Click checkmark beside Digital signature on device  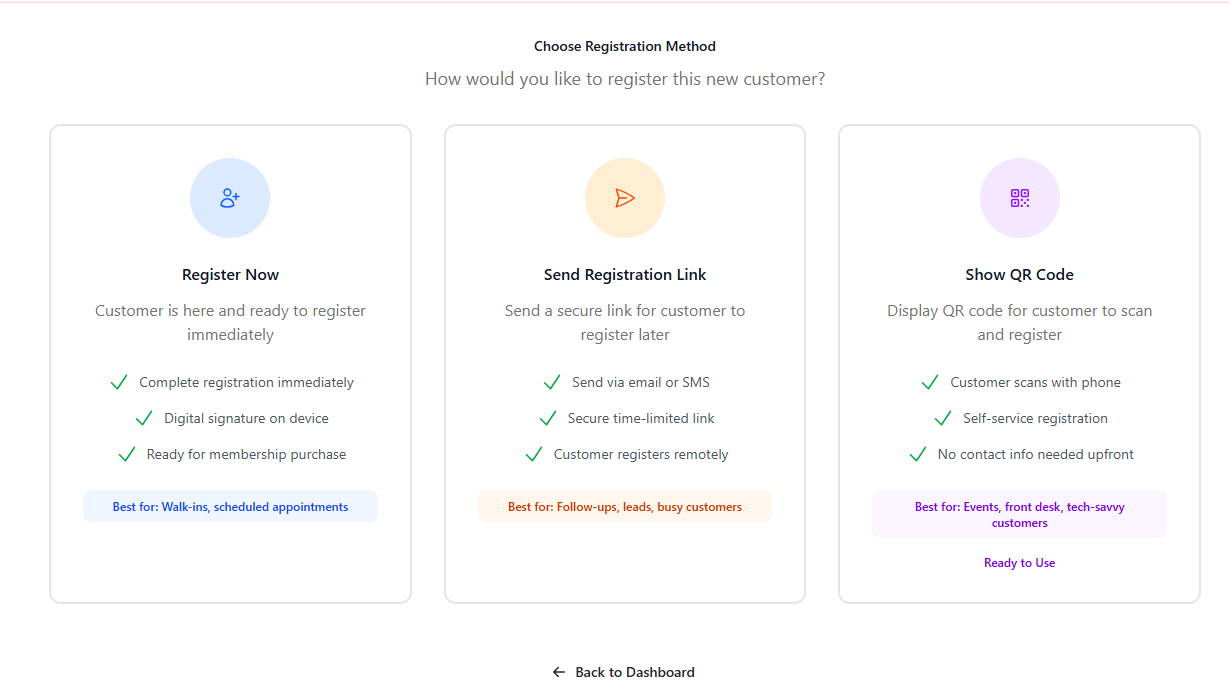[144, 418]
